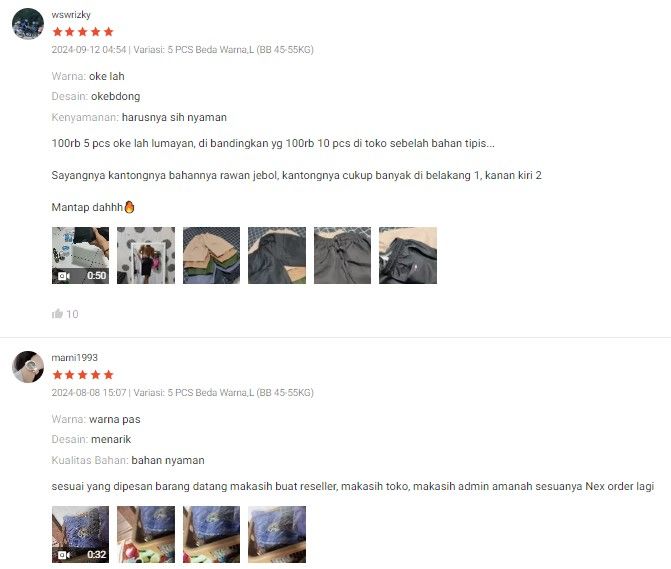Screen dimensions: 671x569
Task: Click the five-star rating under marni1993
Action: 83,375
